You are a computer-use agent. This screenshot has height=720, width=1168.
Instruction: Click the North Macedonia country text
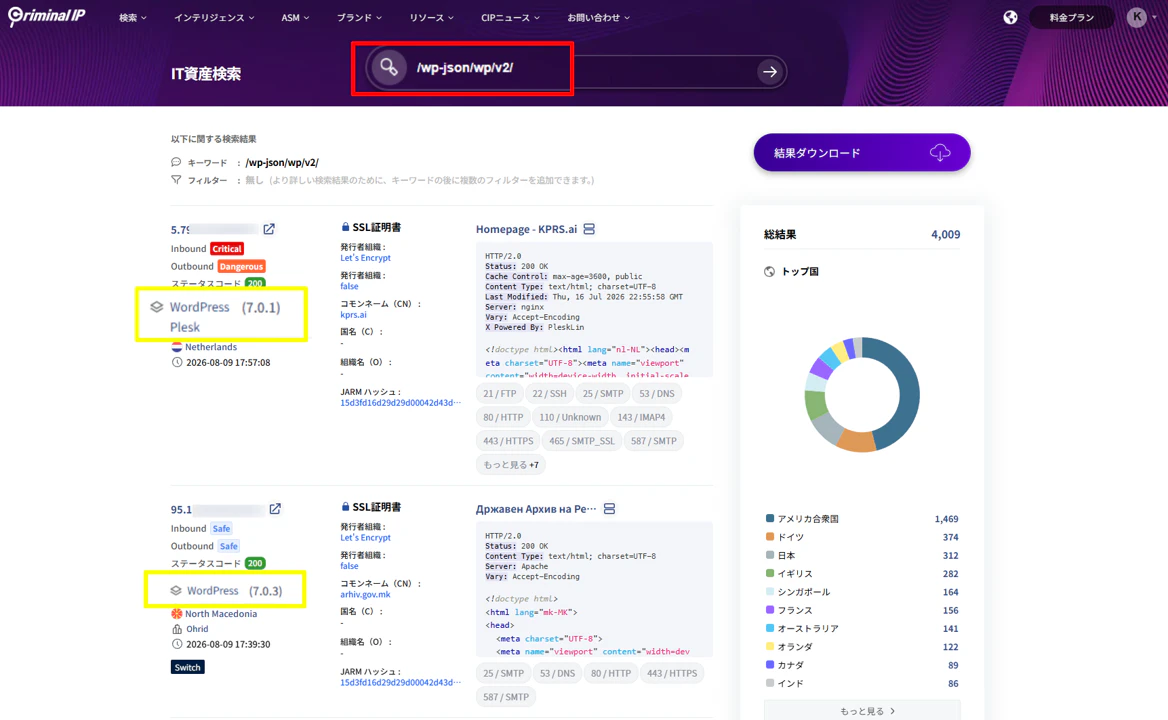[220, 614]
